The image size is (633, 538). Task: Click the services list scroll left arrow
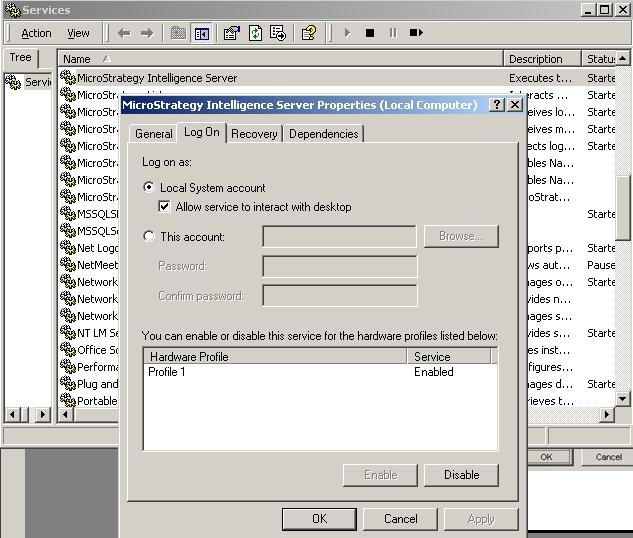[x=66, y=414]
